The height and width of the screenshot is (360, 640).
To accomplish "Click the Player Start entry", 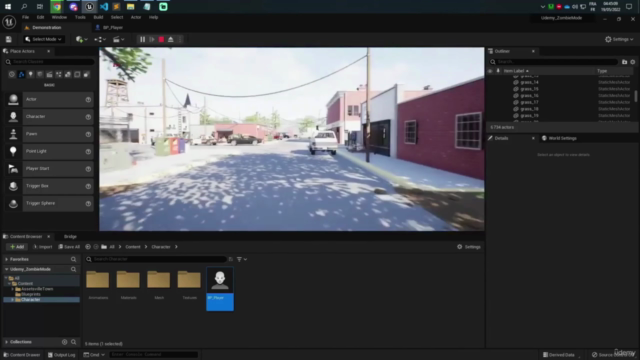I will (x=50, y=169).
